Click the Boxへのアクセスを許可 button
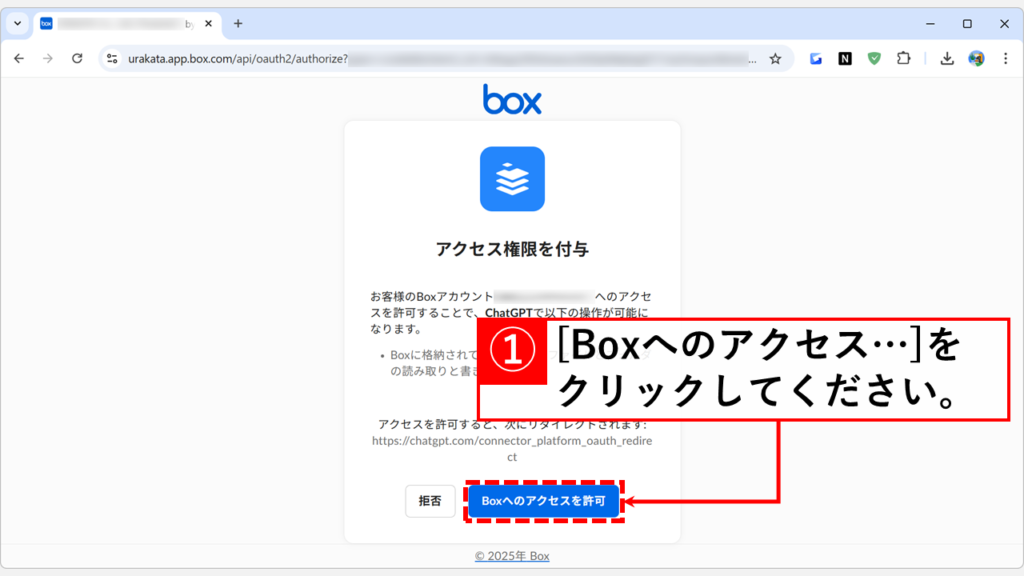 [x=543, y=501]
